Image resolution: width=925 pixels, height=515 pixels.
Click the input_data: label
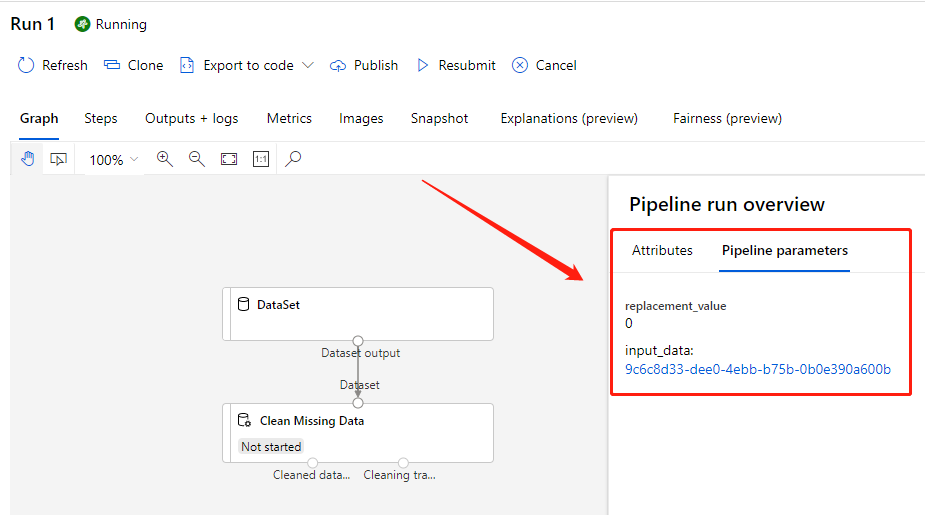(x=659, y=350)
